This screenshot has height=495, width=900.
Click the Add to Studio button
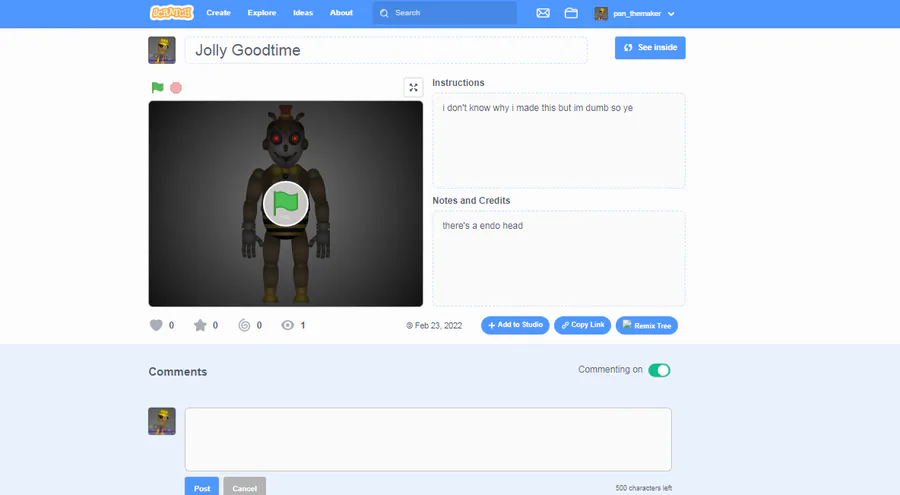pos(515,325)
